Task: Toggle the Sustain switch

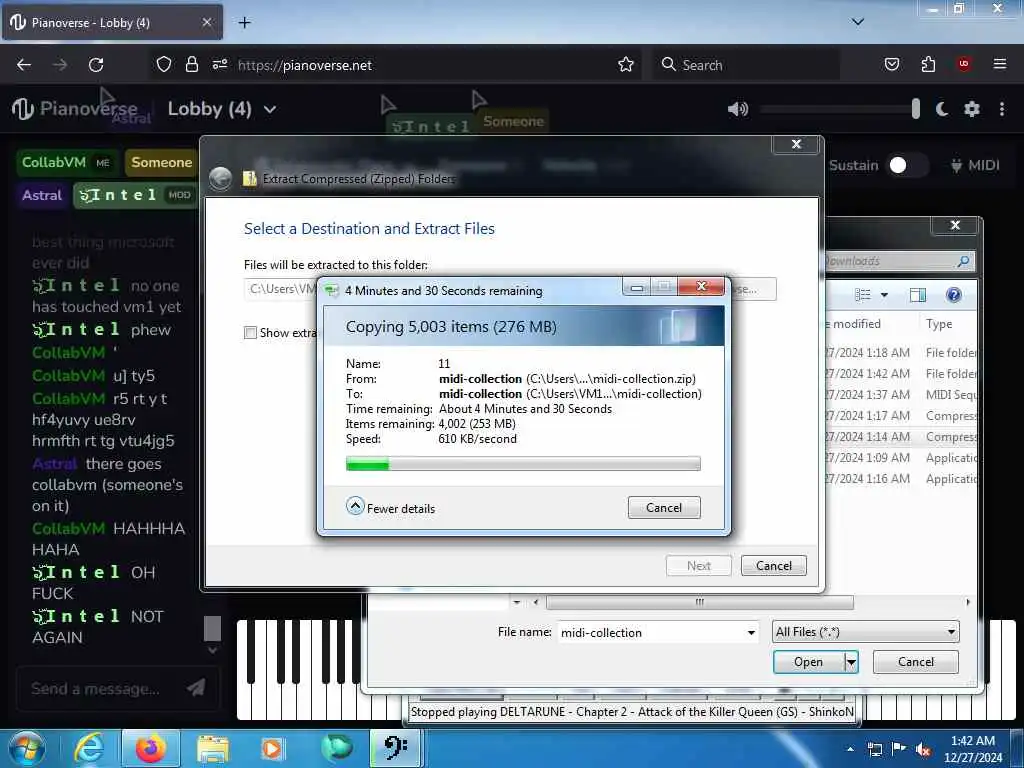Action: pos(907,165)
